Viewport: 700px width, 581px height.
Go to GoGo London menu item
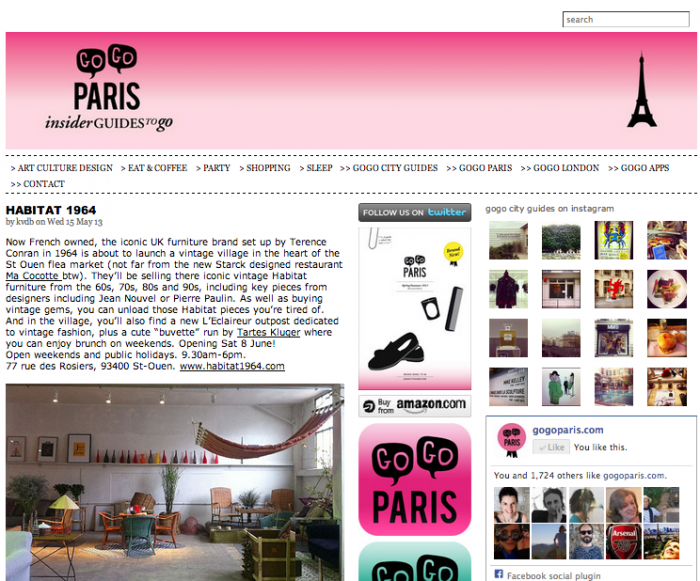(560, 168)
